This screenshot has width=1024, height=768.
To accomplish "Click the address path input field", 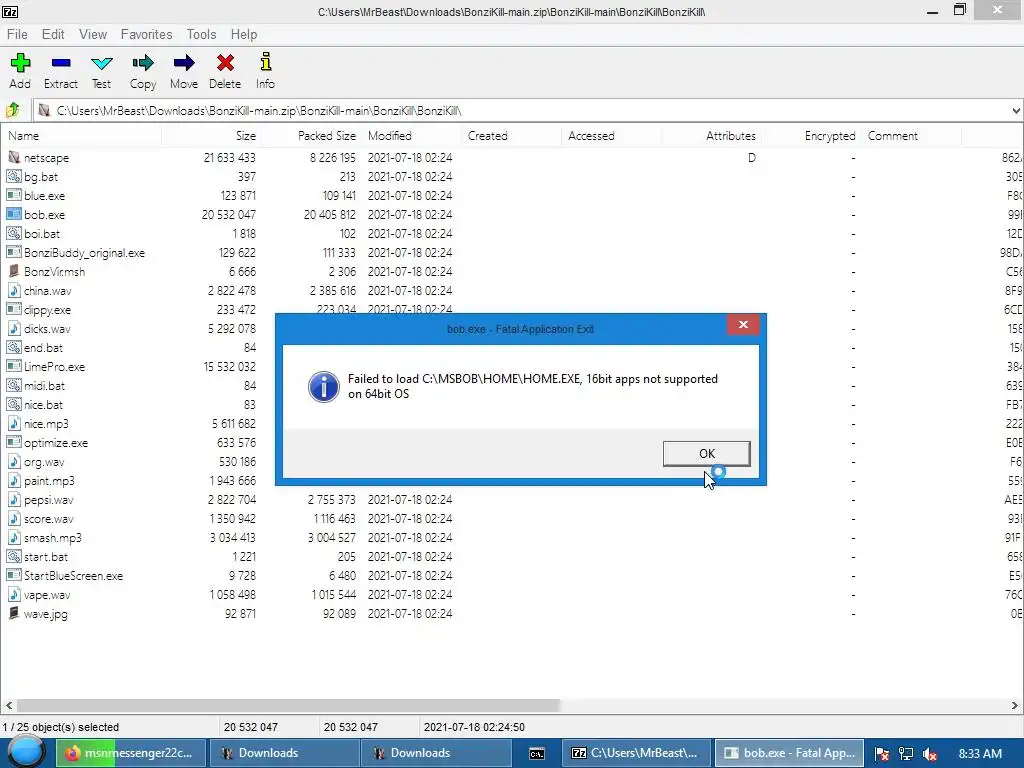I will (x=528, y=110).
